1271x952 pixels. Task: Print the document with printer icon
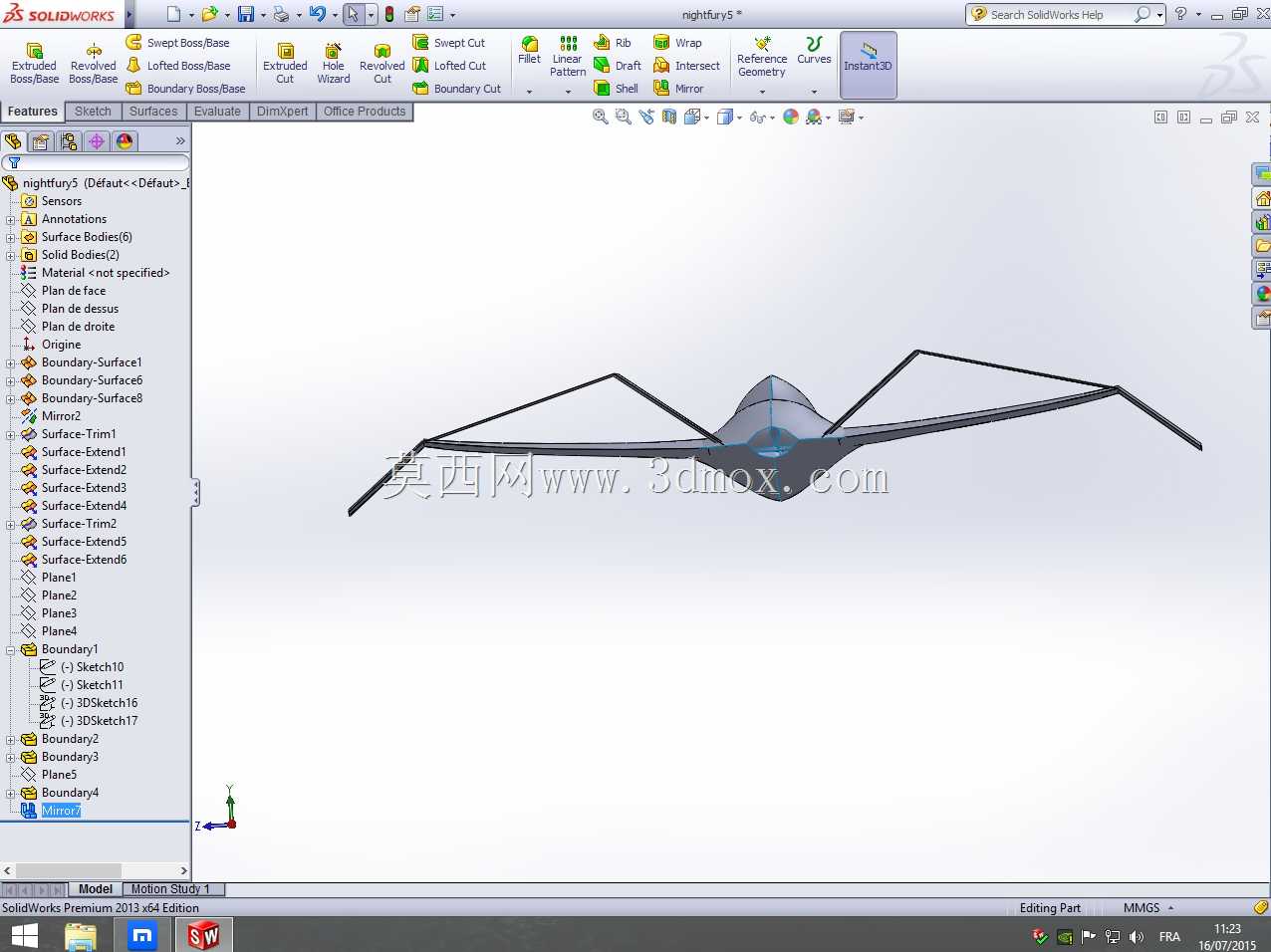281,14
